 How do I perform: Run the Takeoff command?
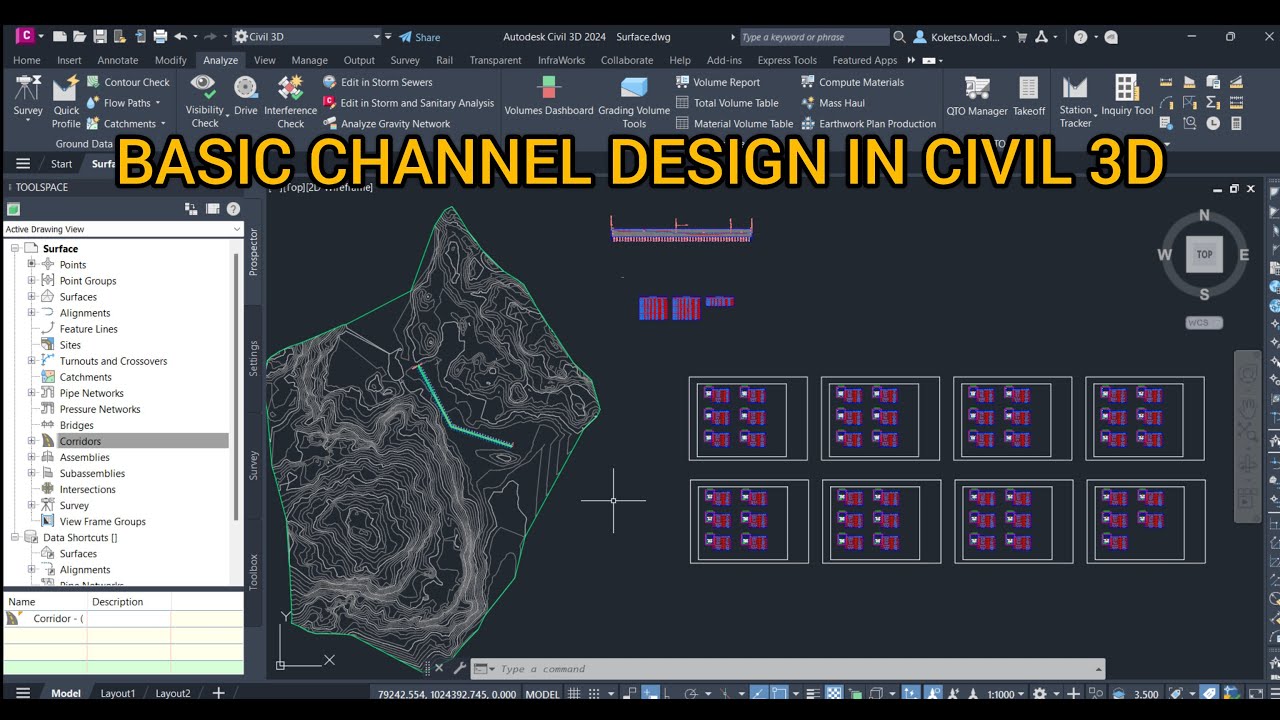pyautogui.click(x=1029, y=97)
